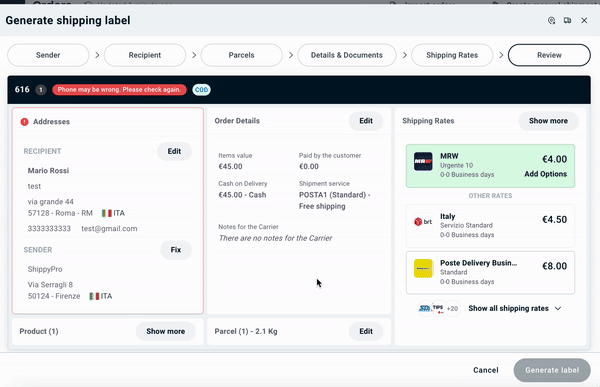Click the SDA carrier logo icon
The image size is (600, 387).
point(425,308)
